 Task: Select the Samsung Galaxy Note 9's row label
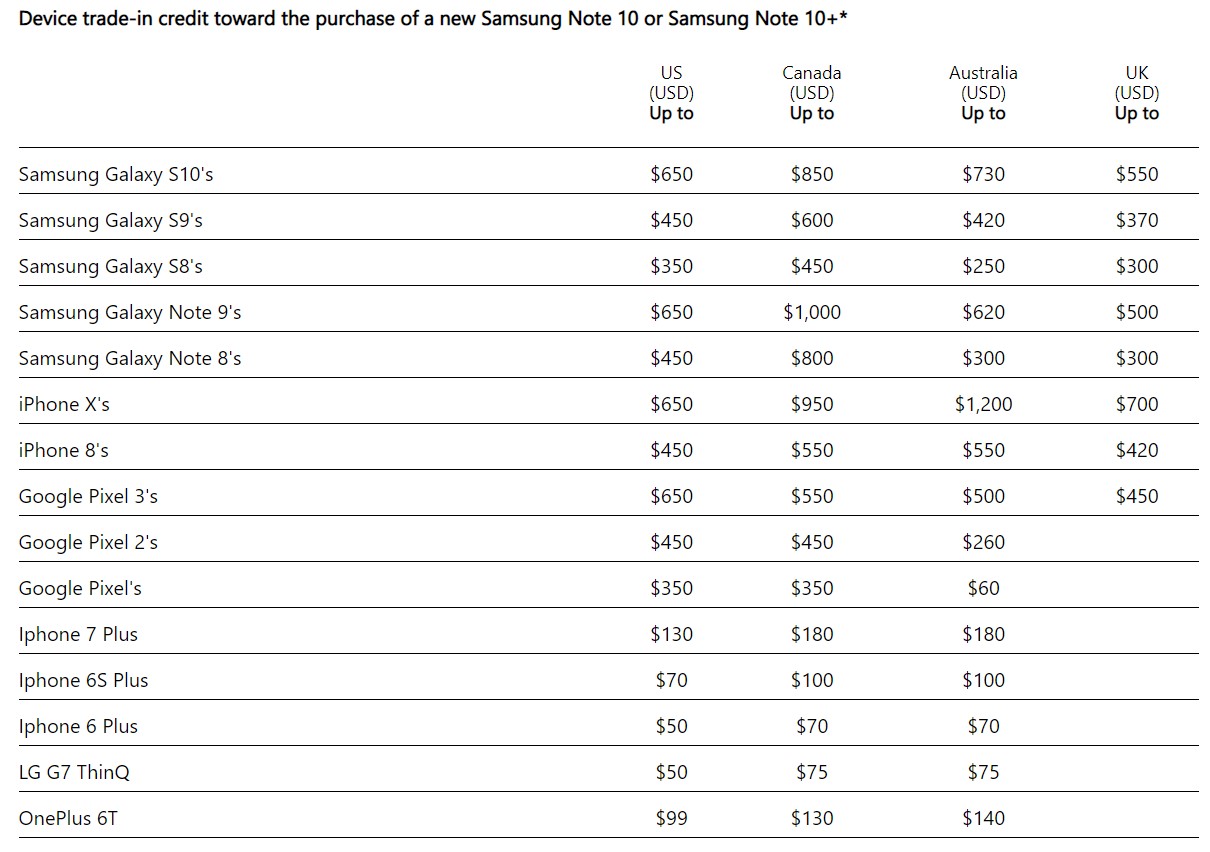(x=130, y=313)
